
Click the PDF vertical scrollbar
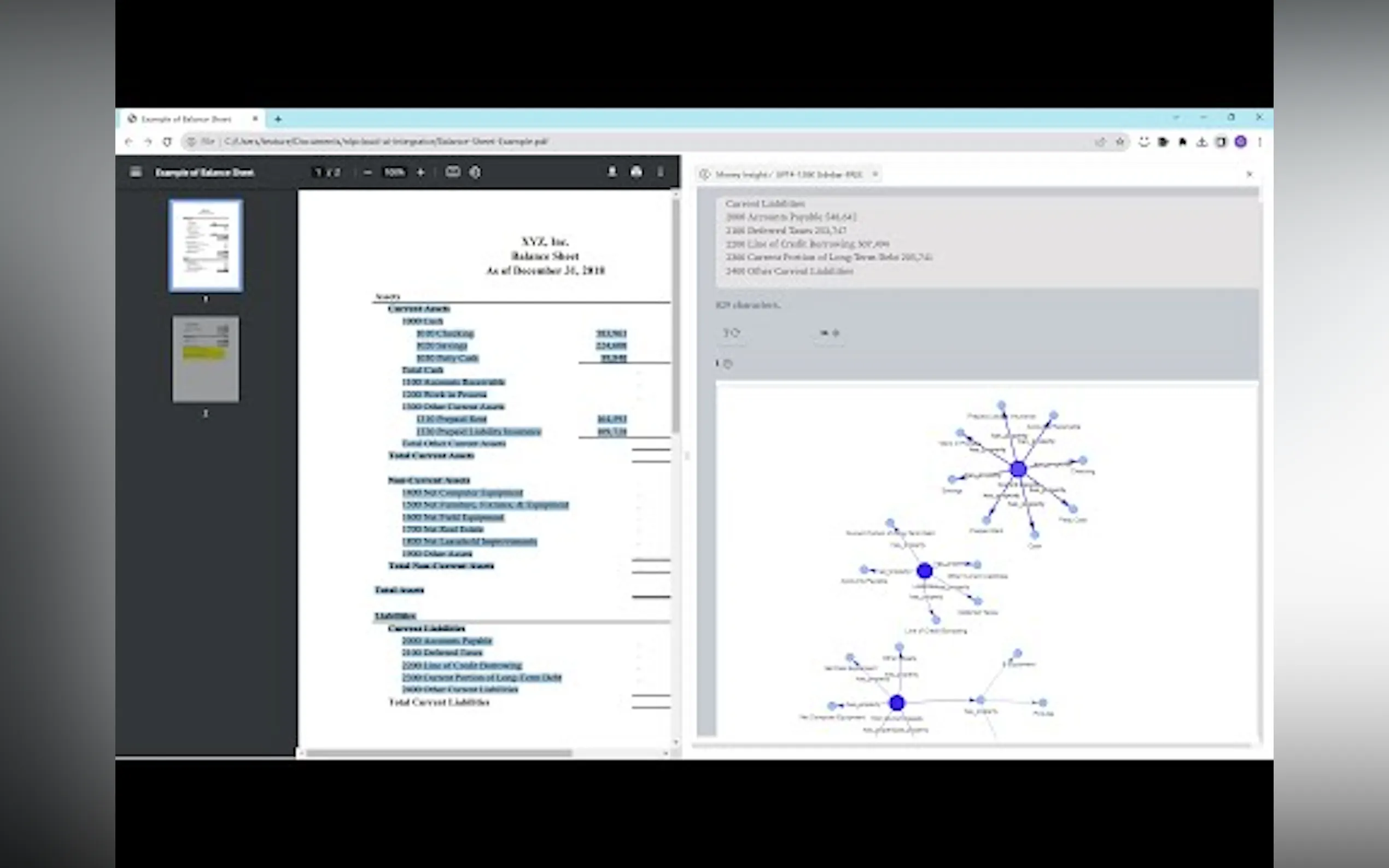(676, 316)
